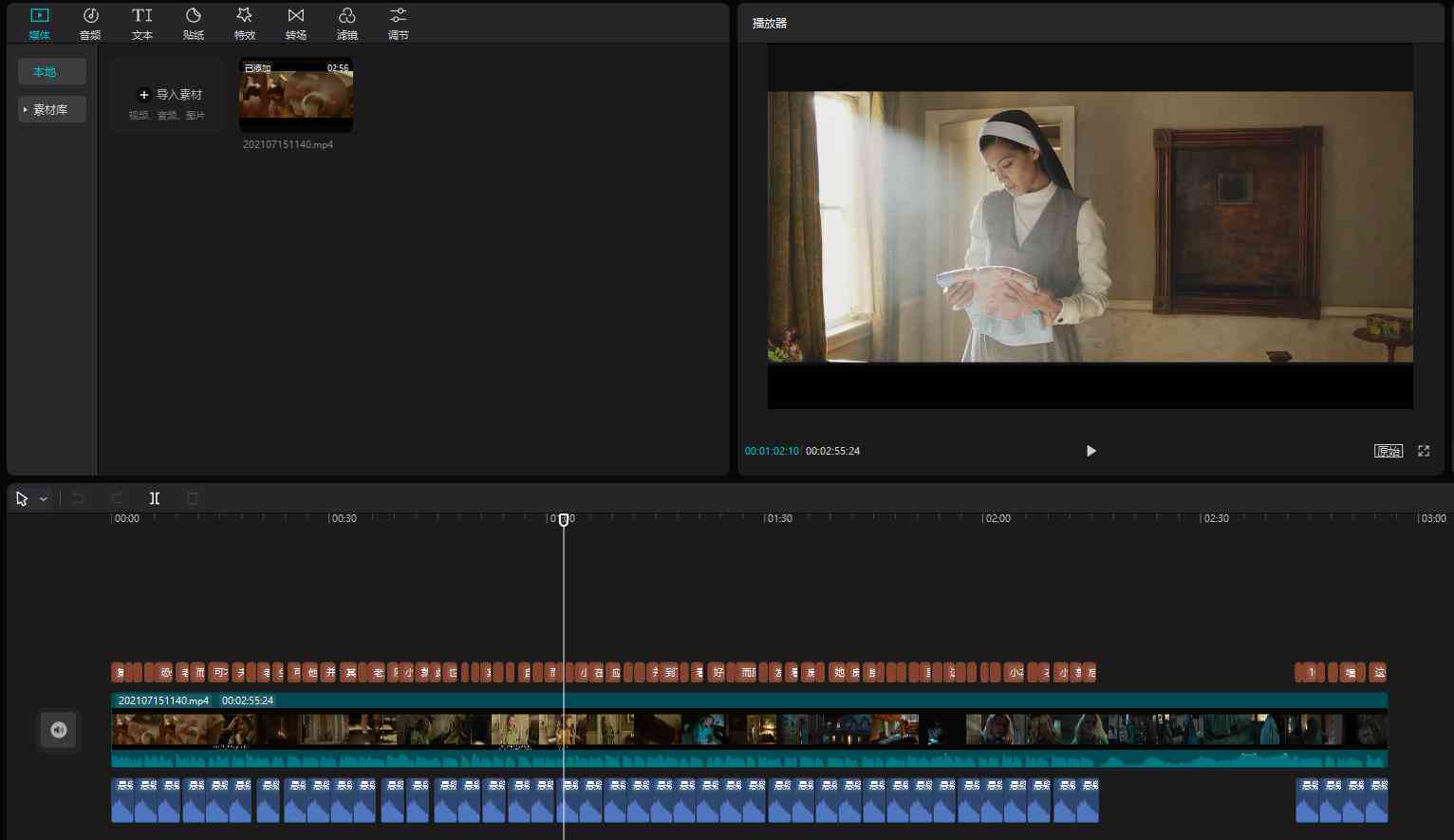The height and width of the screenshot is (840, 1454).
Task: Jump to the 02:00 ruler mark
Action: click(x=997, y=518)
